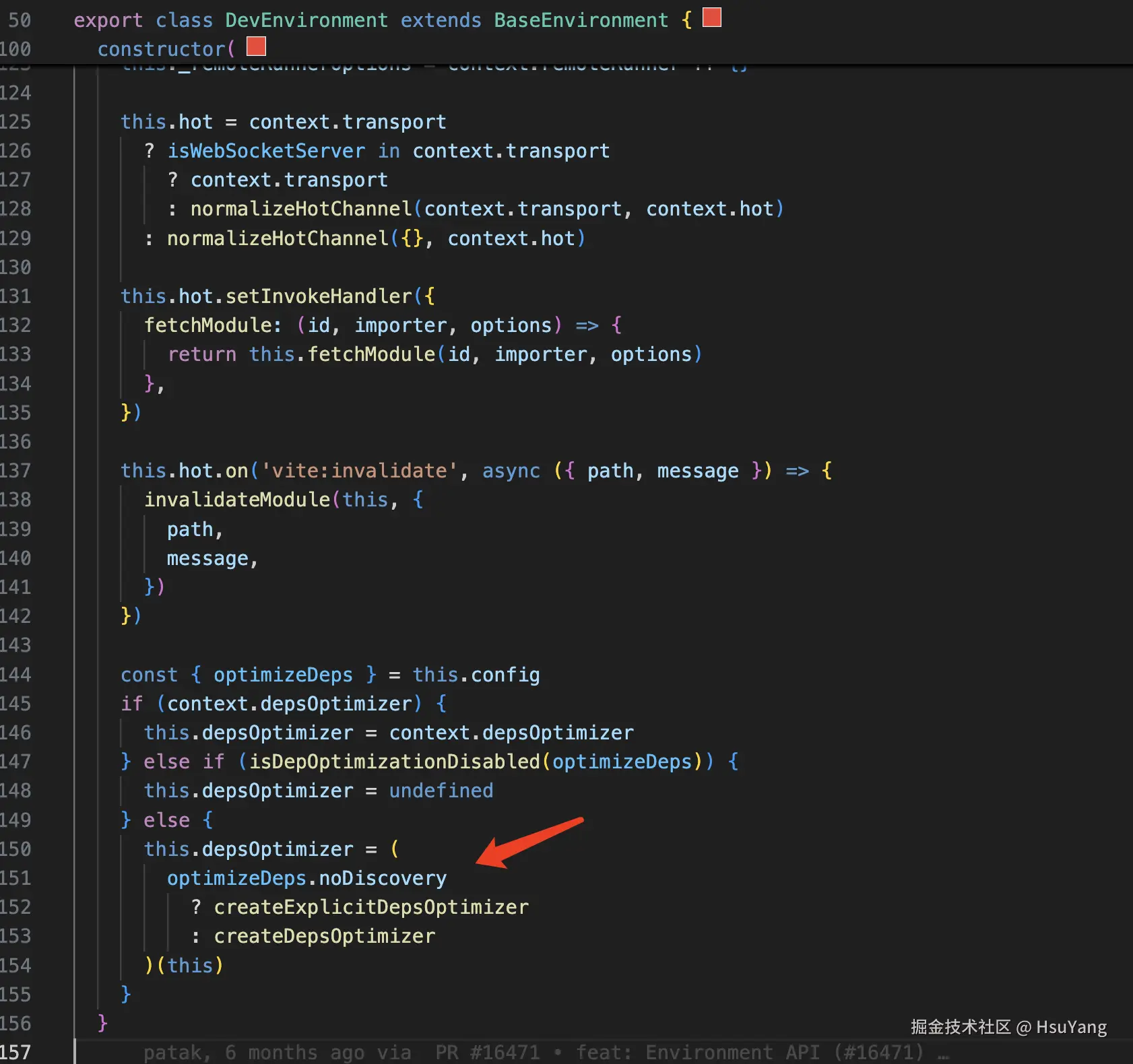The image size is (1133, 1064).
Task: Open 'PR #16471' in the blame annotation
Action: point(488,1053)
